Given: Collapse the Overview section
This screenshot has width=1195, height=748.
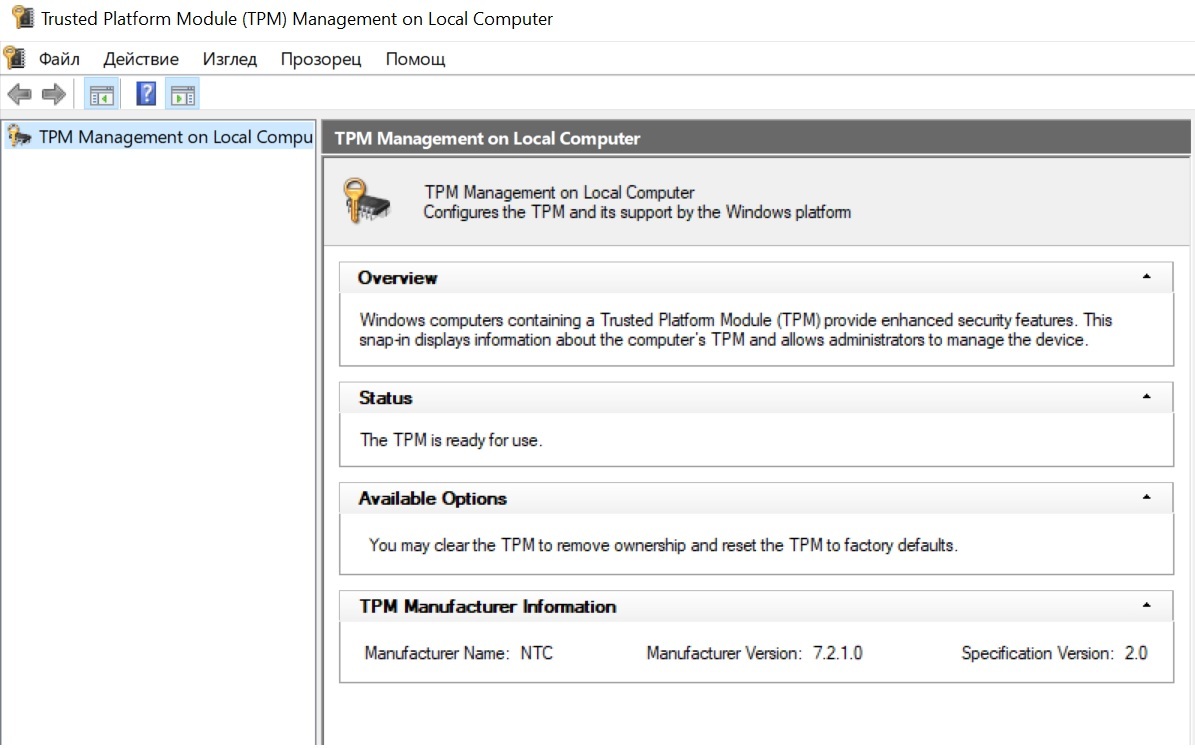Looking at the screenshot, I should (x=1146, y=277).
